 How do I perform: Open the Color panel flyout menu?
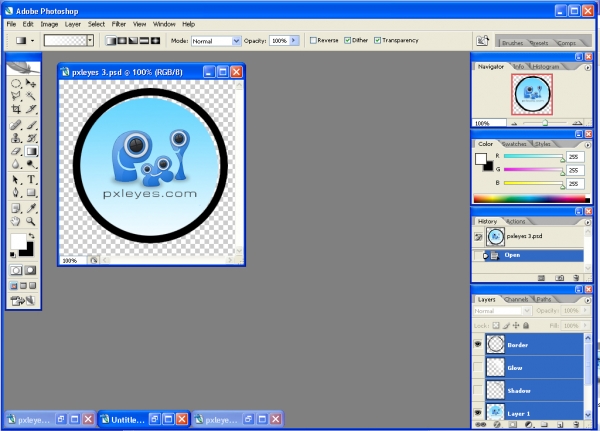(587, 145)
